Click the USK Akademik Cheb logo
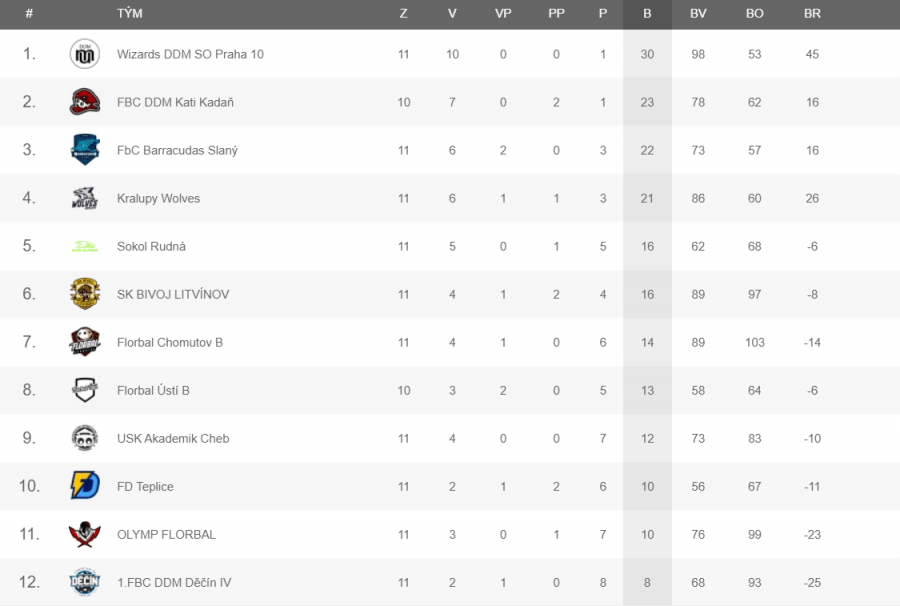The image size is (900, 606). (85, 438)
